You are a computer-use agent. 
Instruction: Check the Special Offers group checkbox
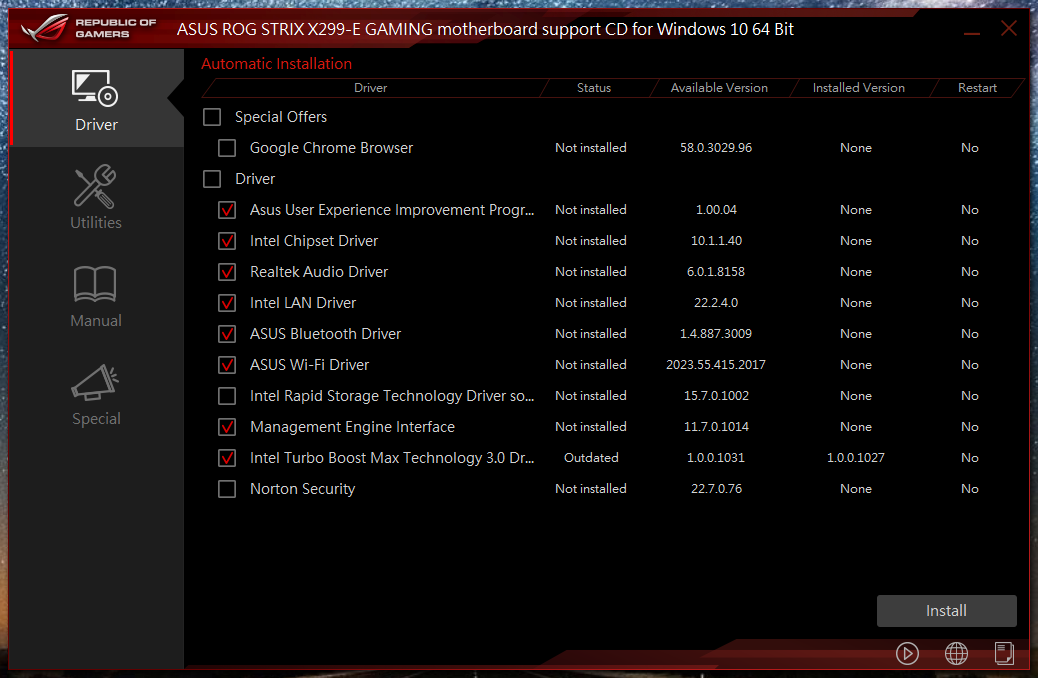pos(212,117)
